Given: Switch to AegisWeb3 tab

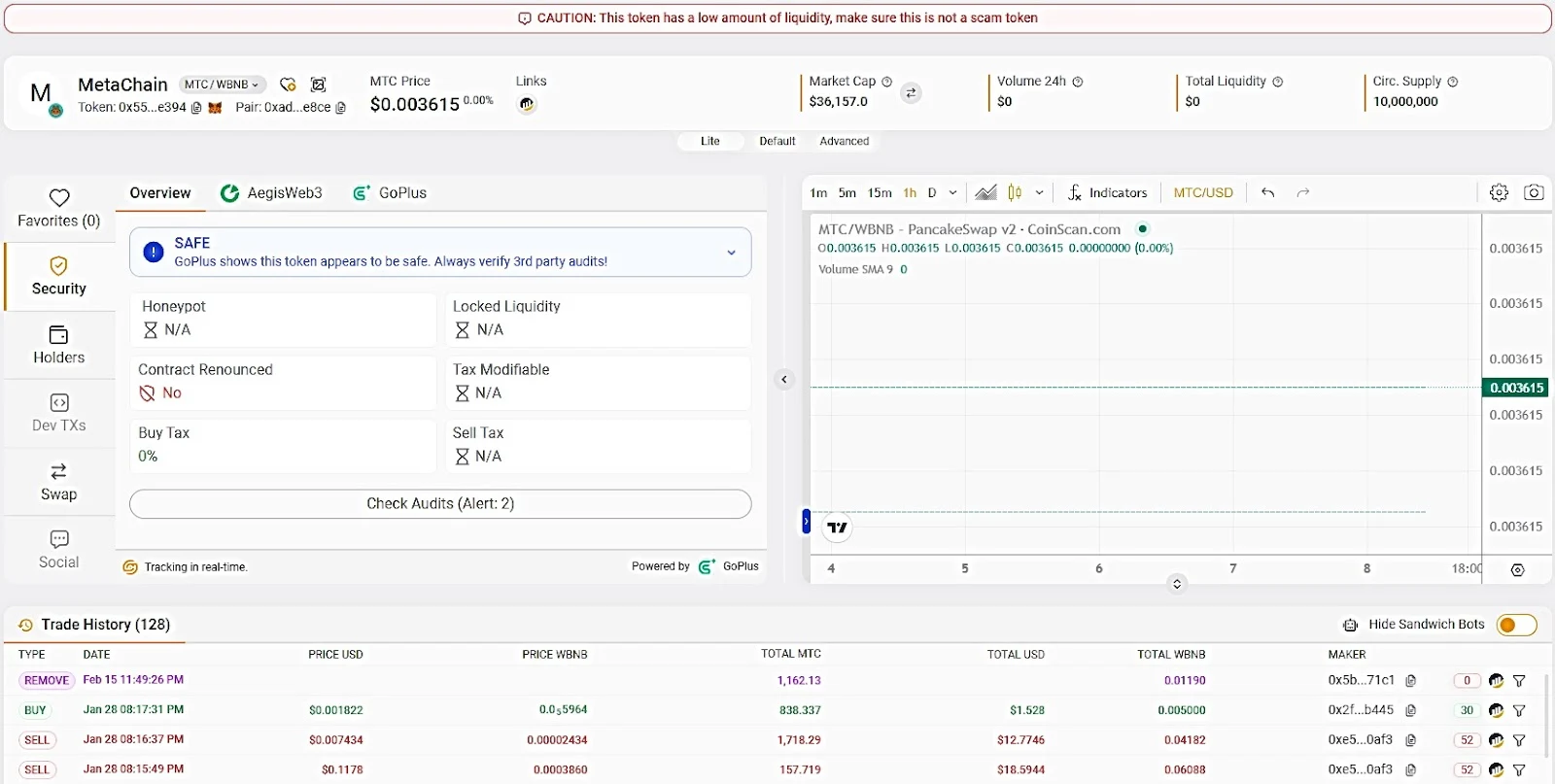Looking at the screenshot, I should (x=271, y=193).
